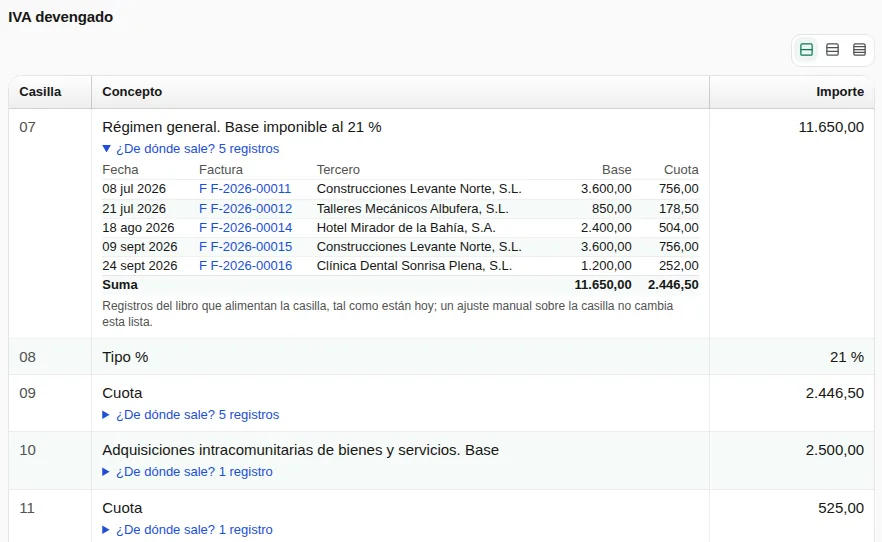This screenshot has height=542, width=882.
Task: Click Construcciones Levante Norte on 08 jul row
Action: pos(419,189)
